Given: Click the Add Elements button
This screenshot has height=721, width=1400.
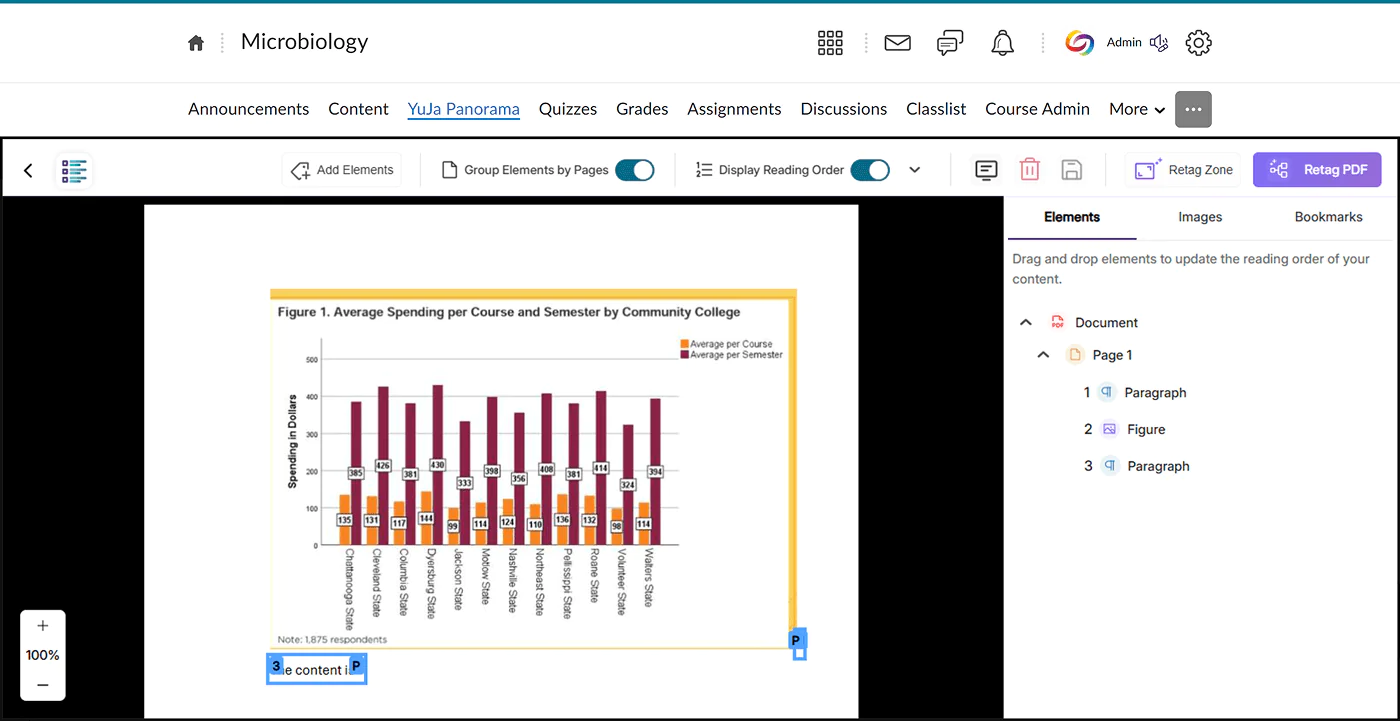Looking at the screenshot, I should pos(342,170).
